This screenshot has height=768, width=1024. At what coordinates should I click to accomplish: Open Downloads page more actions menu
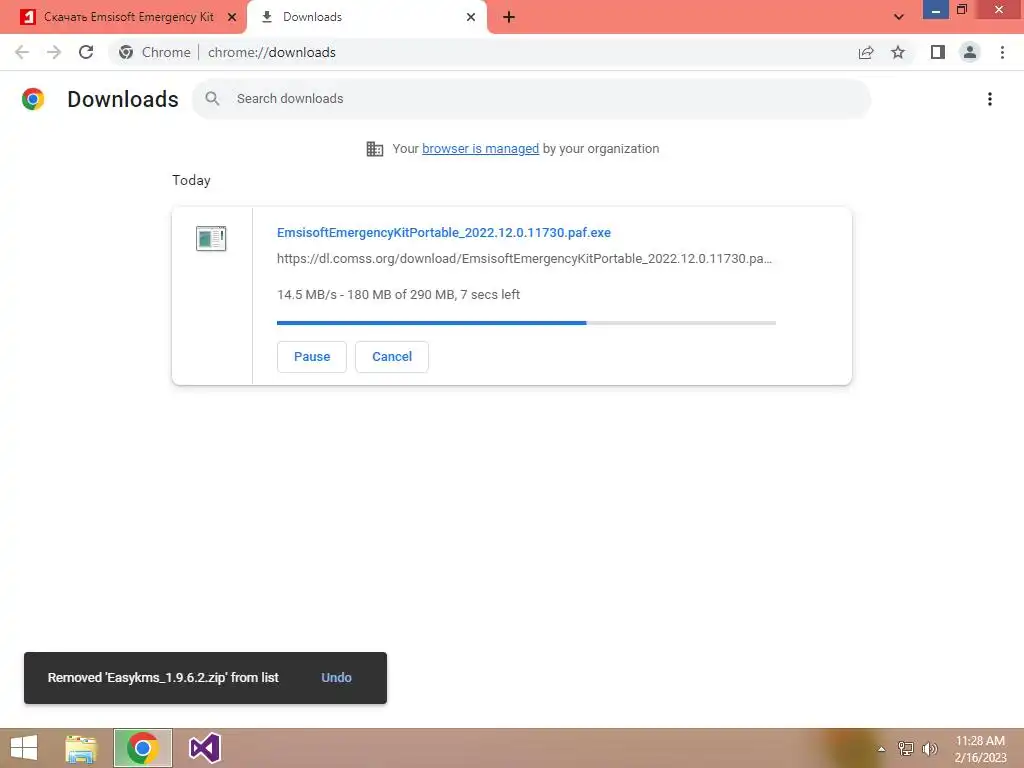pos(990,99)
